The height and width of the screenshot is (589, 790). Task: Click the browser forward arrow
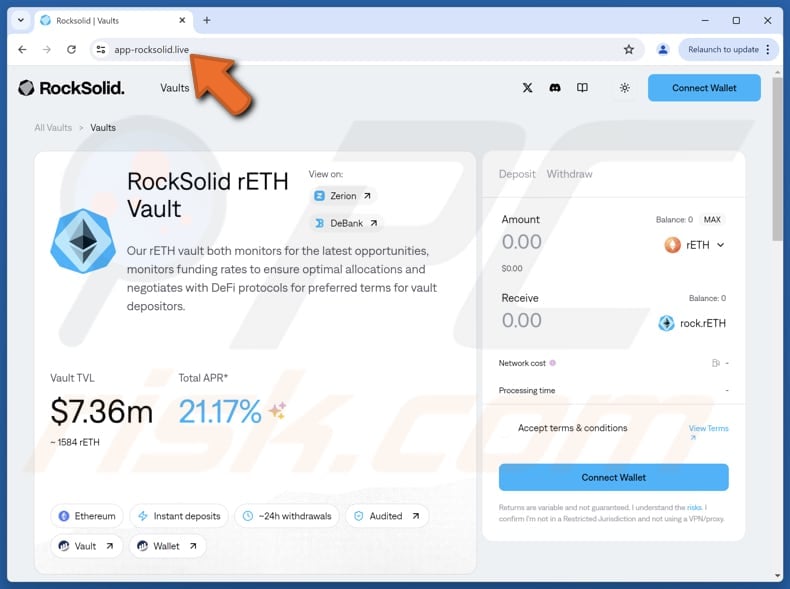point(47,49)
